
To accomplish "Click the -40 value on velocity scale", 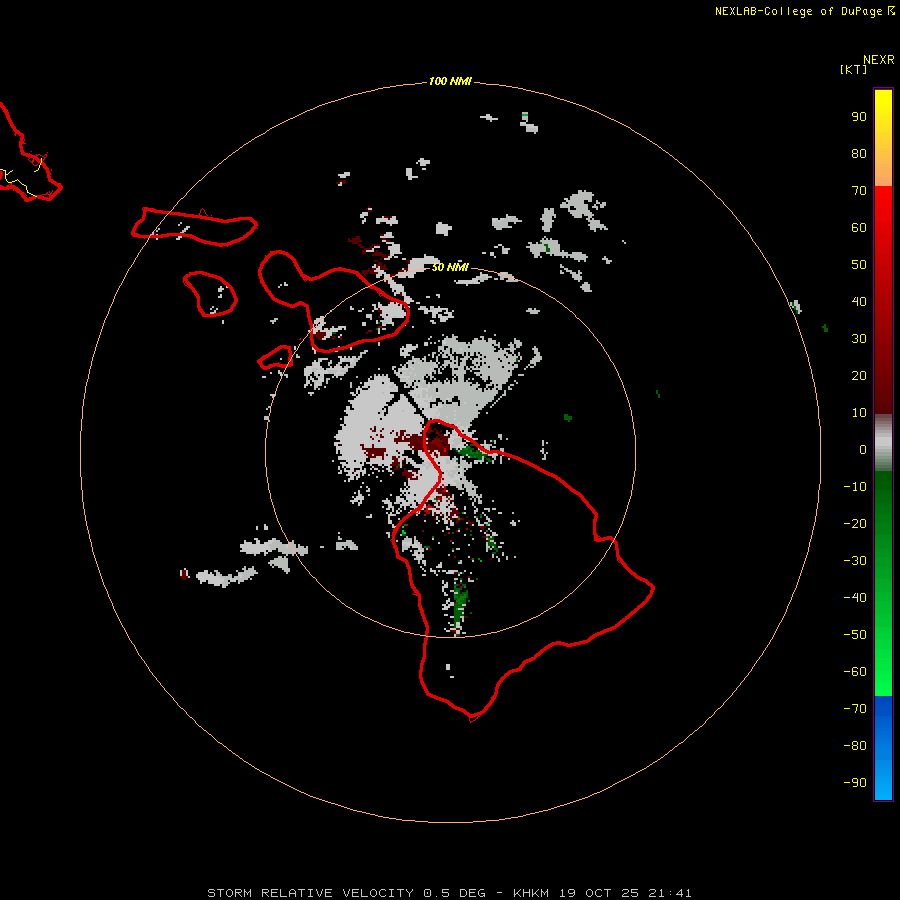I will click(855, 598).
